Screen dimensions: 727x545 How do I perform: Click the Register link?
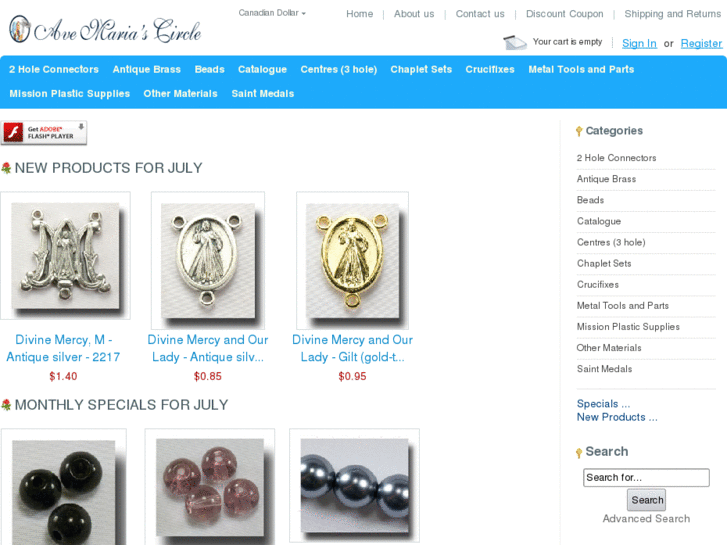point(701,43)
